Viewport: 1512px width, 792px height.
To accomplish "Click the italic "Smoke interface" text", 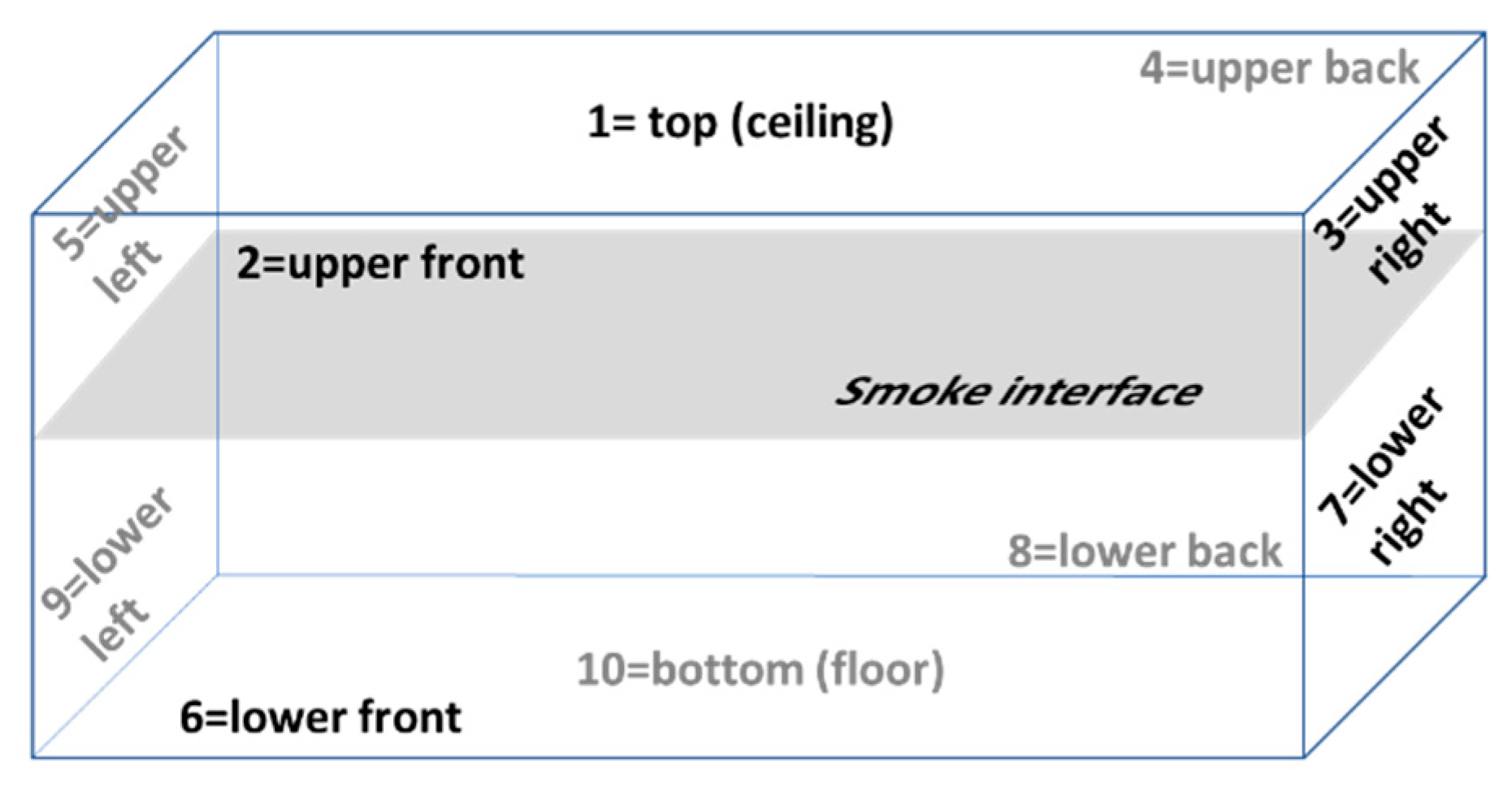I will 1018,392.
